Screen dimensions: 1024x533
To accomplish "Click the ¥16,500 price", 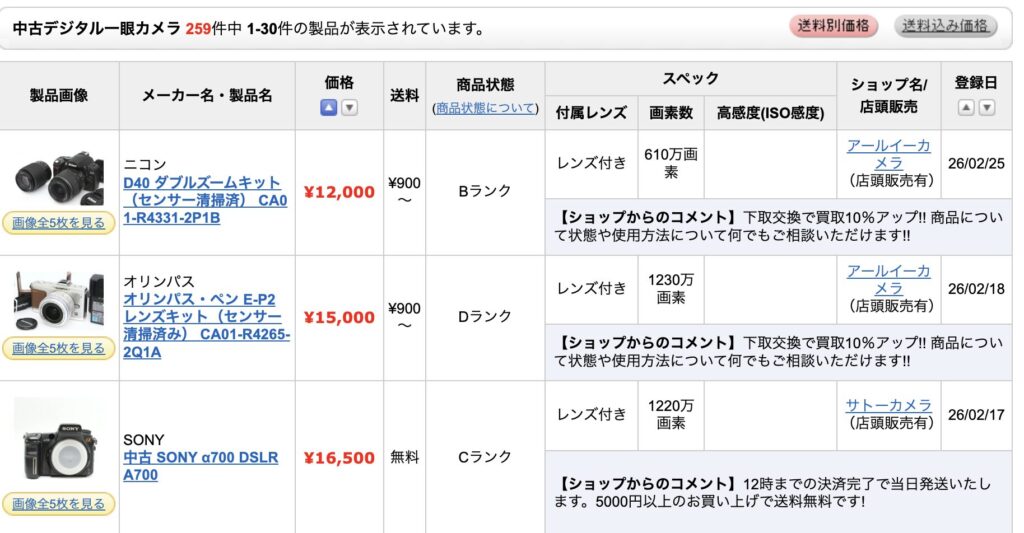I will pyautogui.click(x=339, y=458).
